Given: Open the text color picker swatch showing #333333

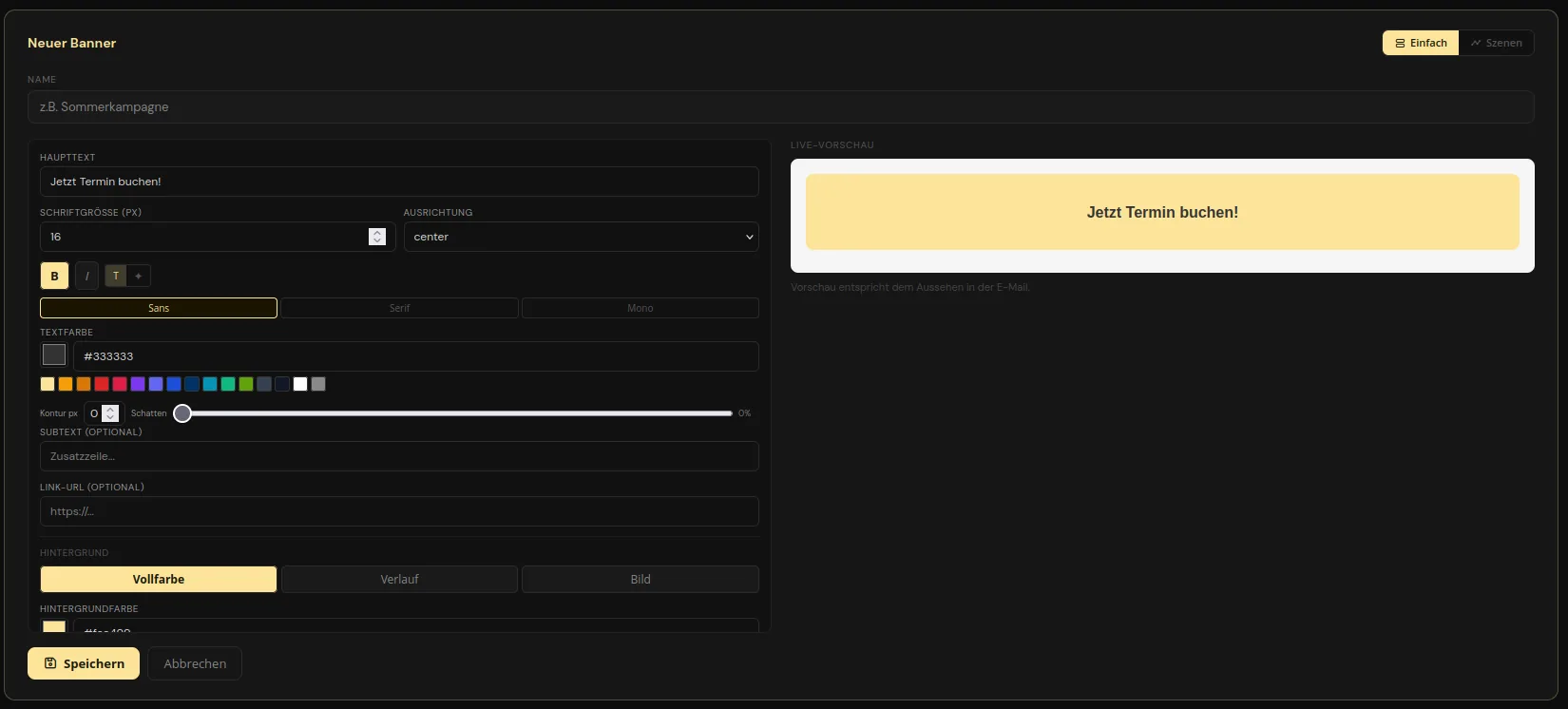Looking at the screenshot, I should 54,355.
